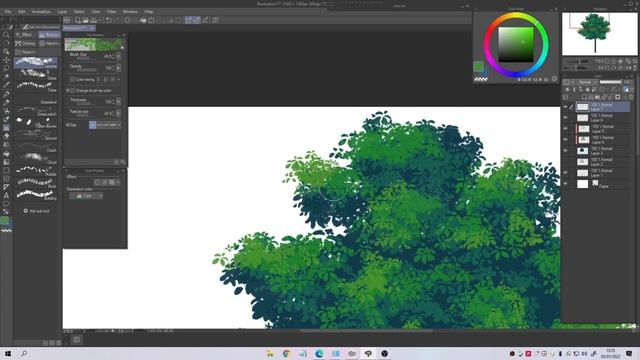Select the Move layer tool
The height and width of the screenshot is (360, 640).
click(x=6, y=60)
